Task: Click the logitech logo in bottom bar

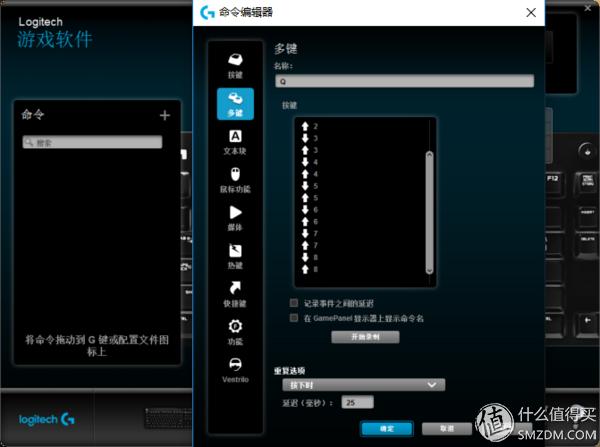Action: pyautogui.click(x=46, y=419)
